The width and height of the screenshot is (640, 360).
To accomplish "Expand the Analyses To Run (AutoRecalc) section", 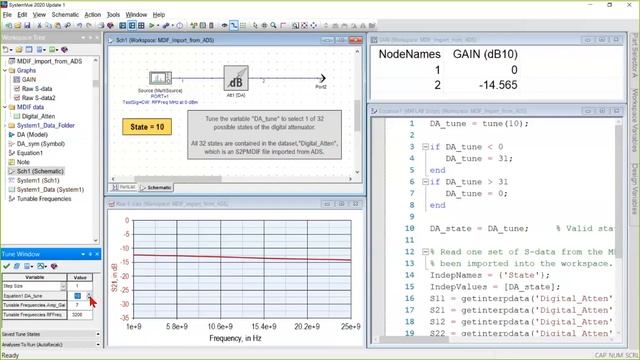I will [98, 344].
